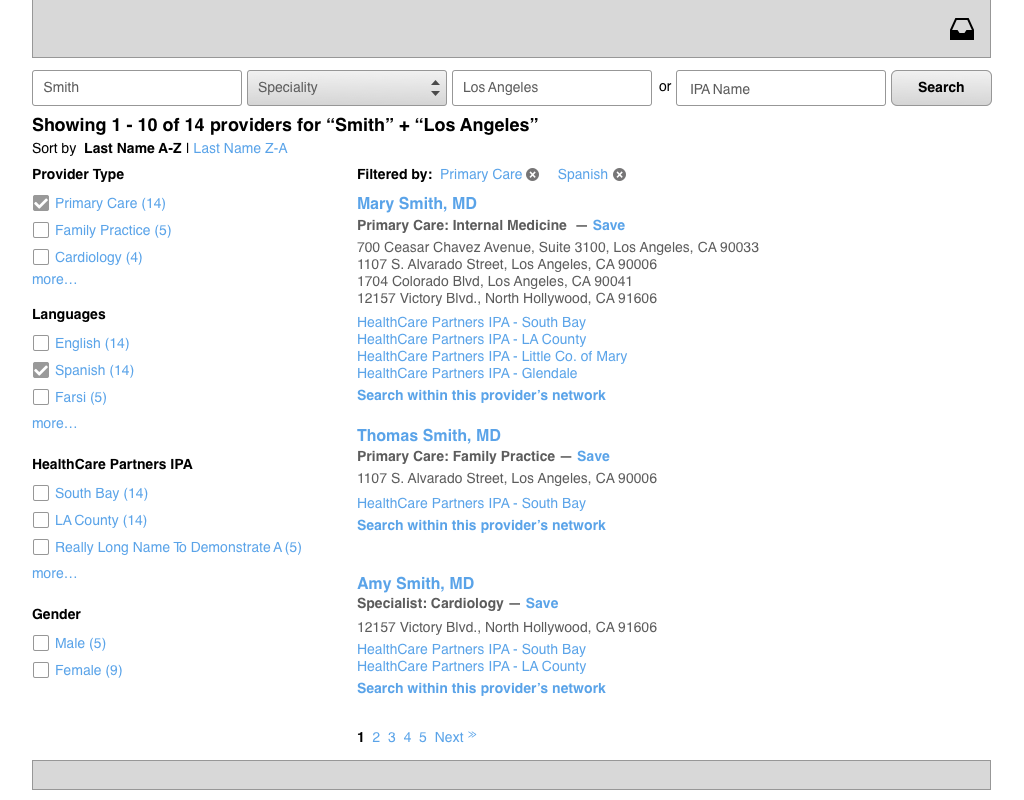Save Thomas Smith to saved providers
This screenshot has height=800, width=1024.
pyautogui.click(x=593, y=457)
